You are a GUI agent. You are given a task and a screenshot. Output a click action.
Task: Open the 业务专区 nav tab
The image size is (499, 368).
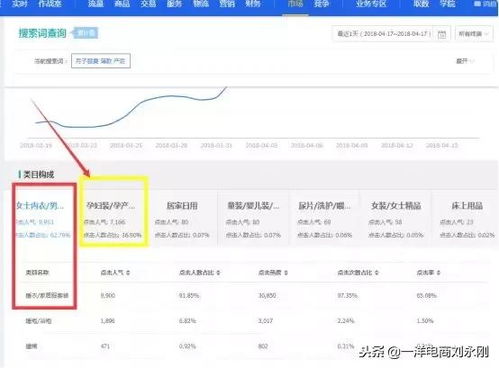(371, 4)
